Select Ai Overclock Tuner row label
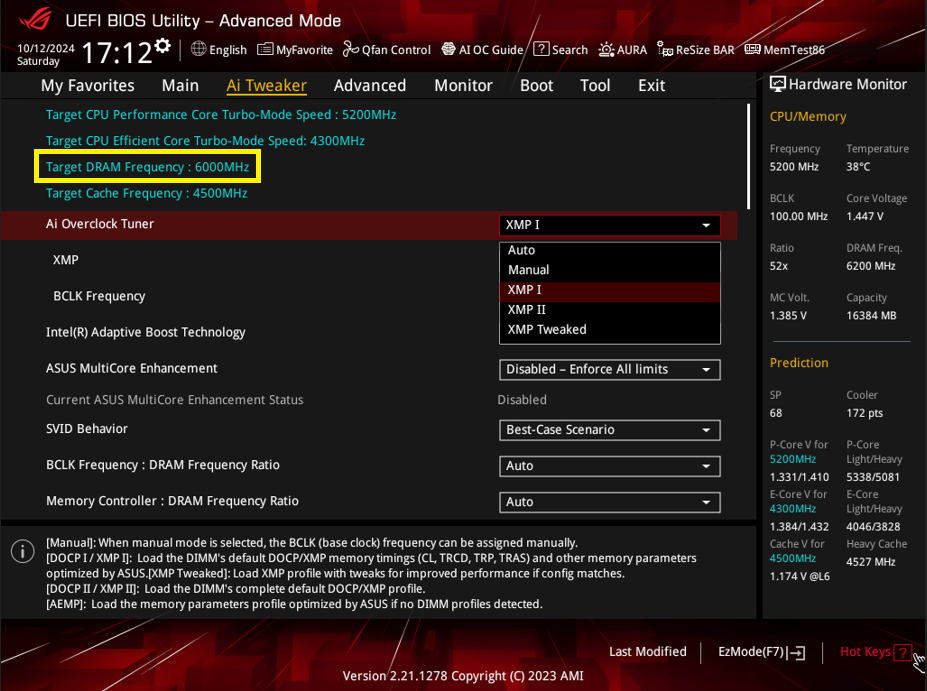 100,224
